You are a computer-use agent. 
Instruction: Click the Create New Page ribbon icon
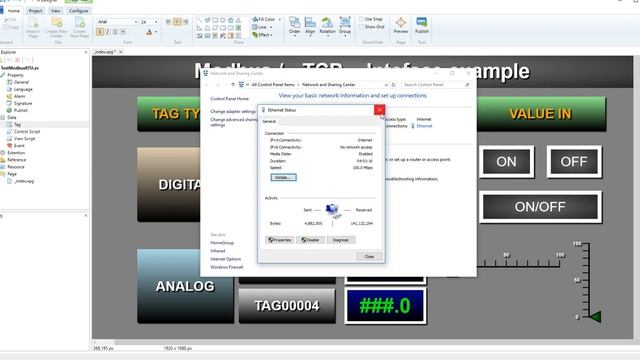tap(80, 27)
